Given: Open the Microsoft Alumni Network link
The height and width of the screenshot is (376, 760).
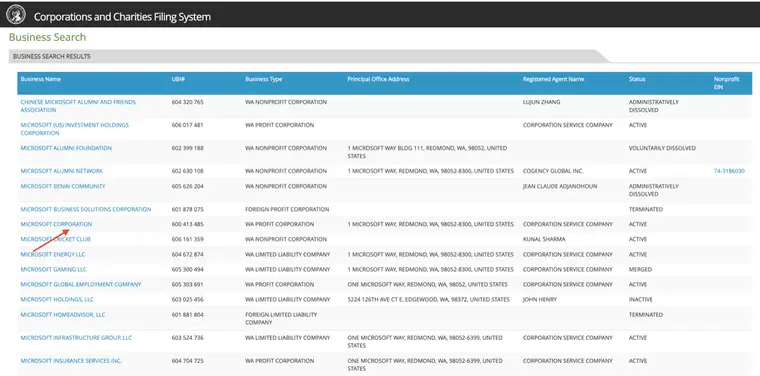Looking at the screenshot, I should click(62, 171).
